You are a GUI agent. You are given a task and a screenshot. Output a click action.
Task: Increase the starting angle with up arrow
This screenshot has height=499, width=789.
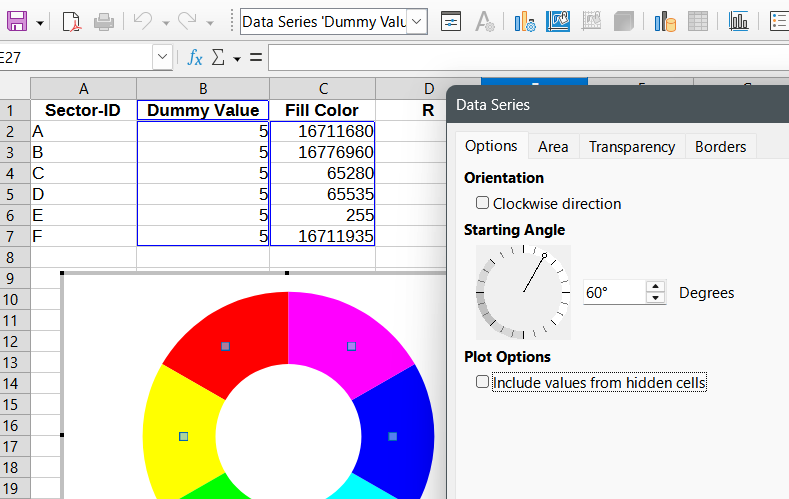(x=656, y=287)
